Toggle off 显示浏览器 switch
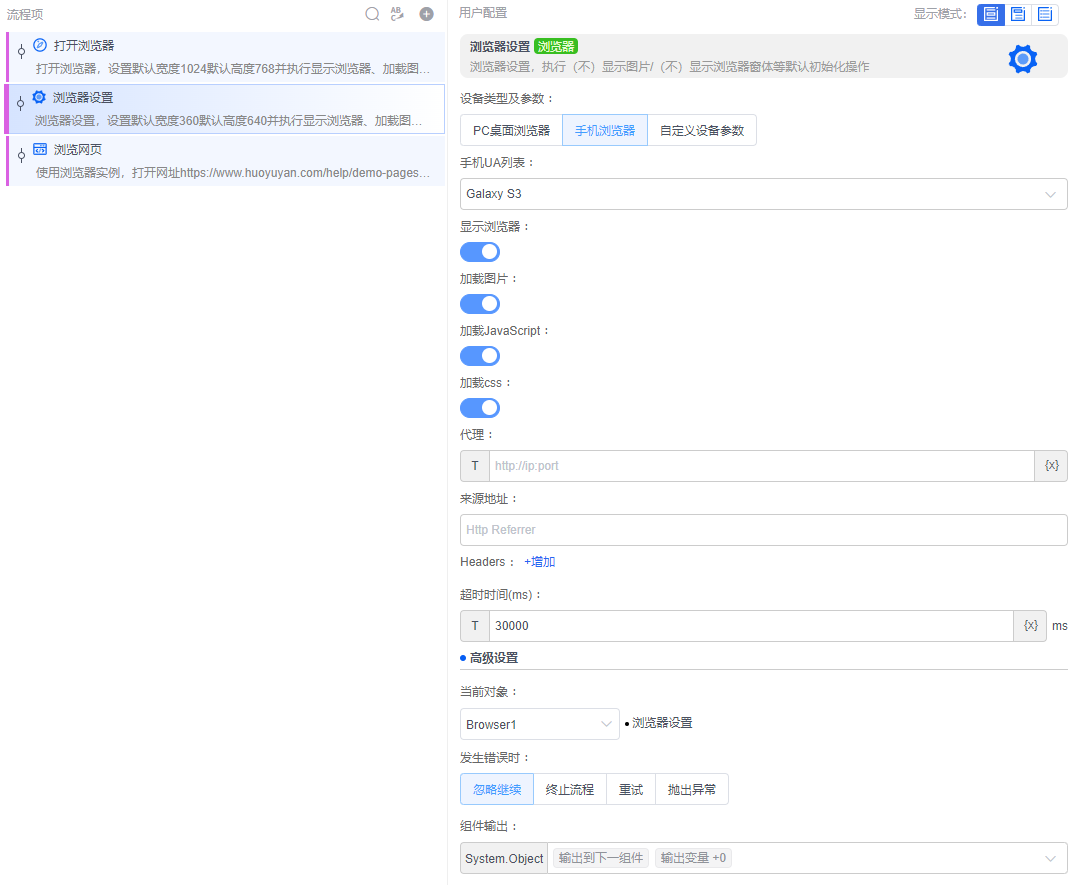The height and width of the screenshot is (885, 1075). 479,251
